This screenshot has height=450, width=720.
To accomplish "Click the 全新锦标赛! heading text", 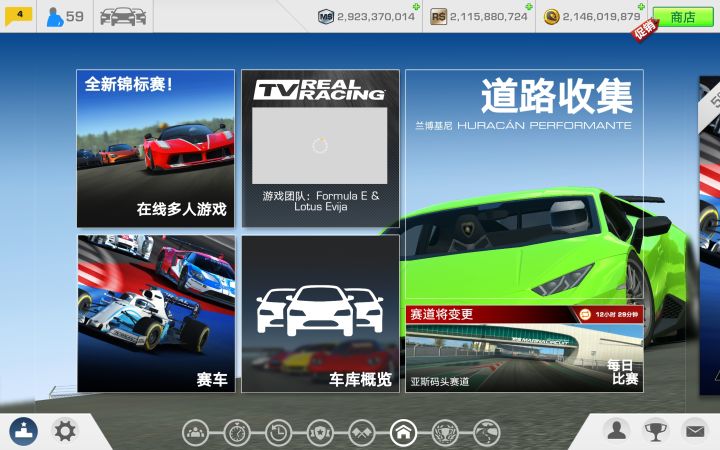I will click(129, 84).
